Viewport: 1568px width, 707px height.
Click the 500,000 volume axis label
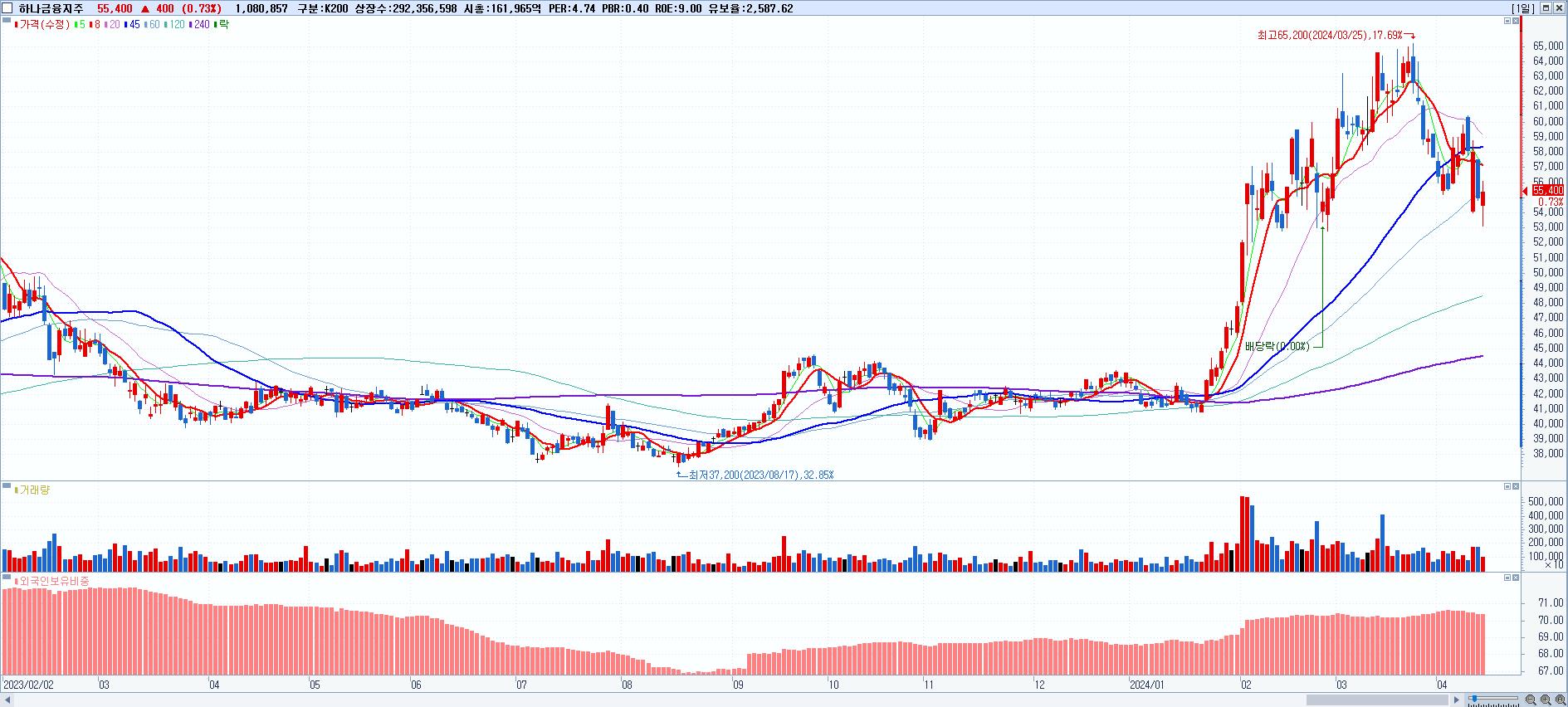[1546, 501]
